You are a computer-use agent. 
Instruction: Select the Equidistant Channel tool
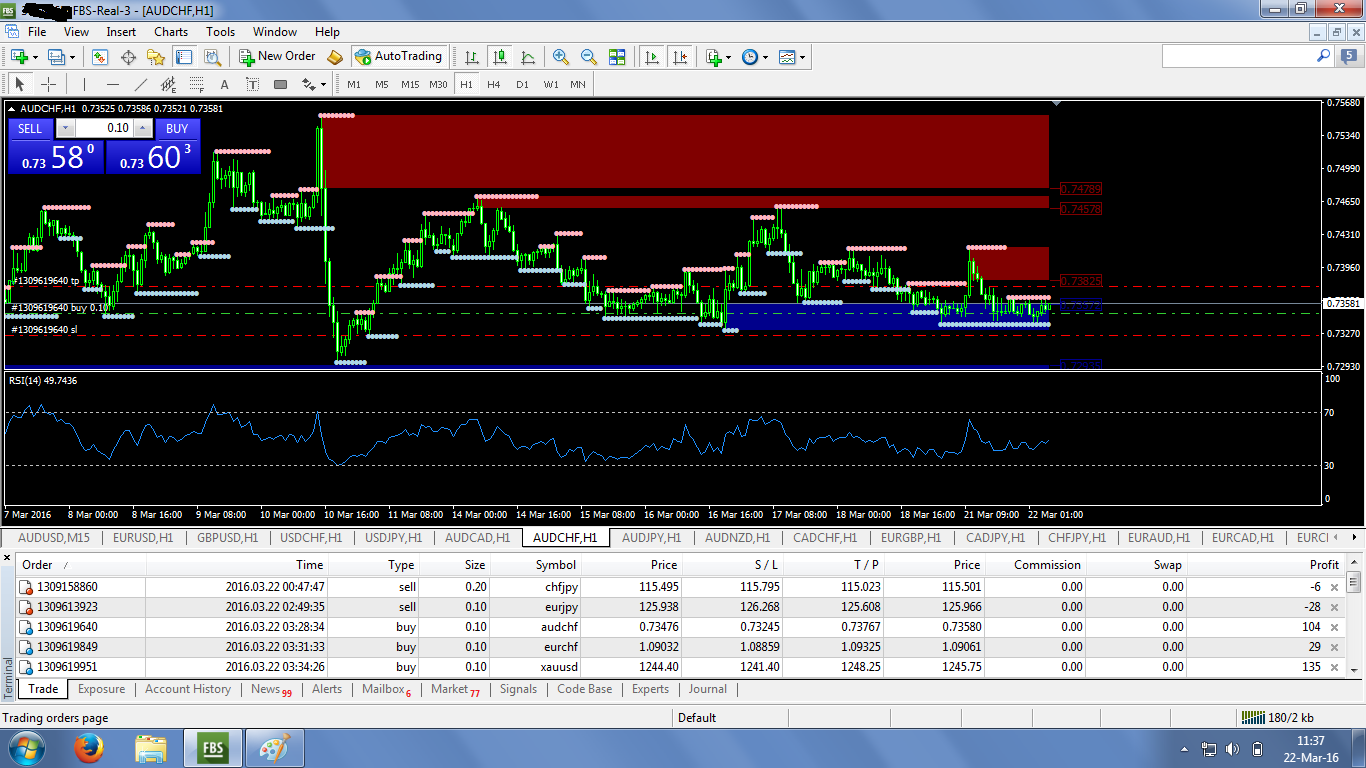click(x=168, y=84)
